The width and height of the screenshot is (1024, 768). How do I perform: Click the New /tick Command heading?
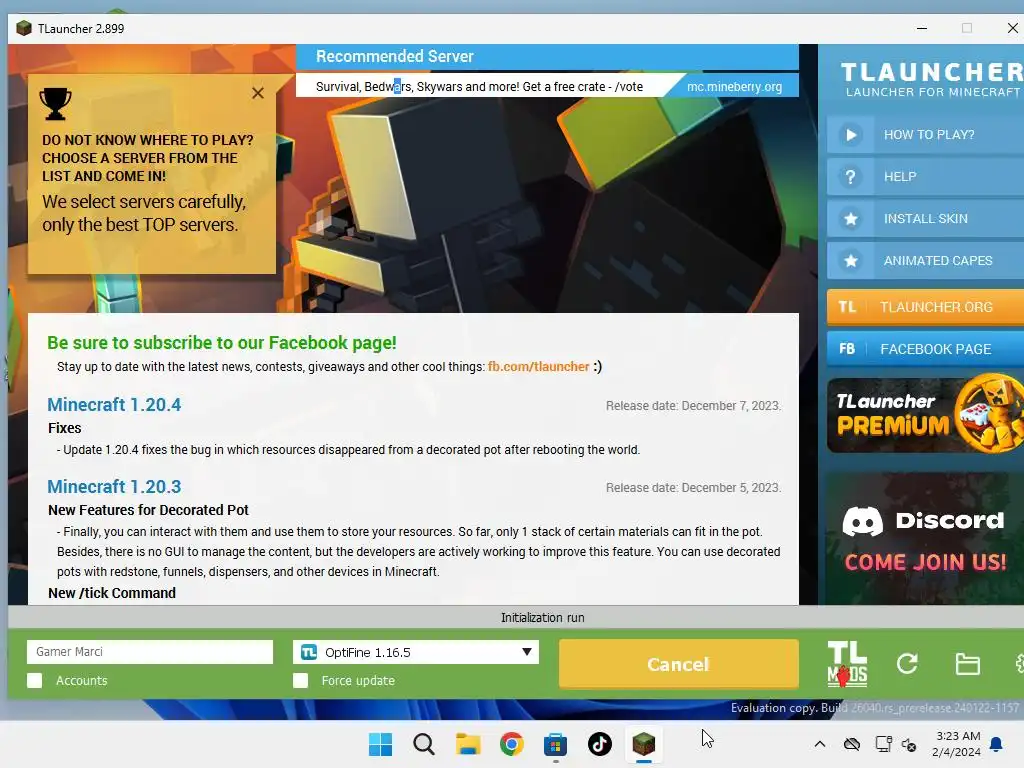tap(112, 593)
